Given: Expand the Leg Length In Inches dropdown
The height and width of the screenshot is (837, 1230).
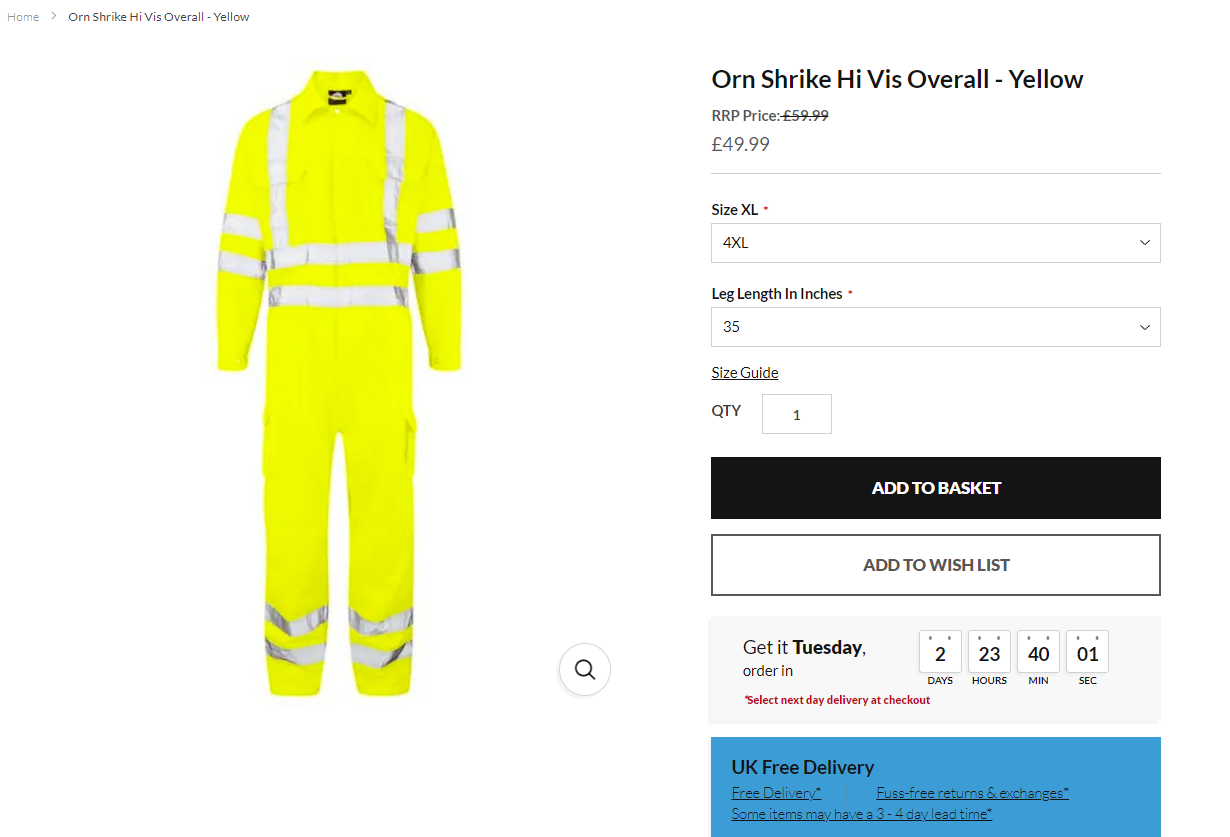Looking at the screenshot, I should click(935, 327).
